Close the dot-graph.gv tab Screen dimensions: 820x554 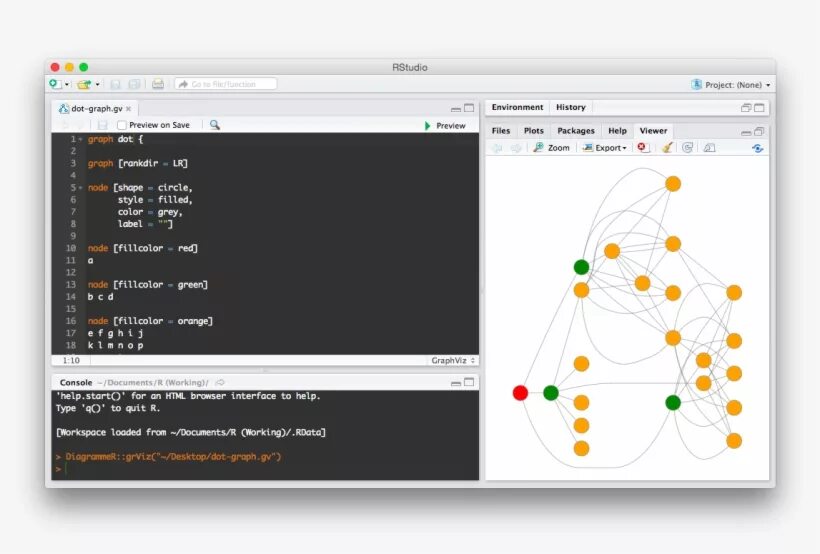click(x=129, y=109)
